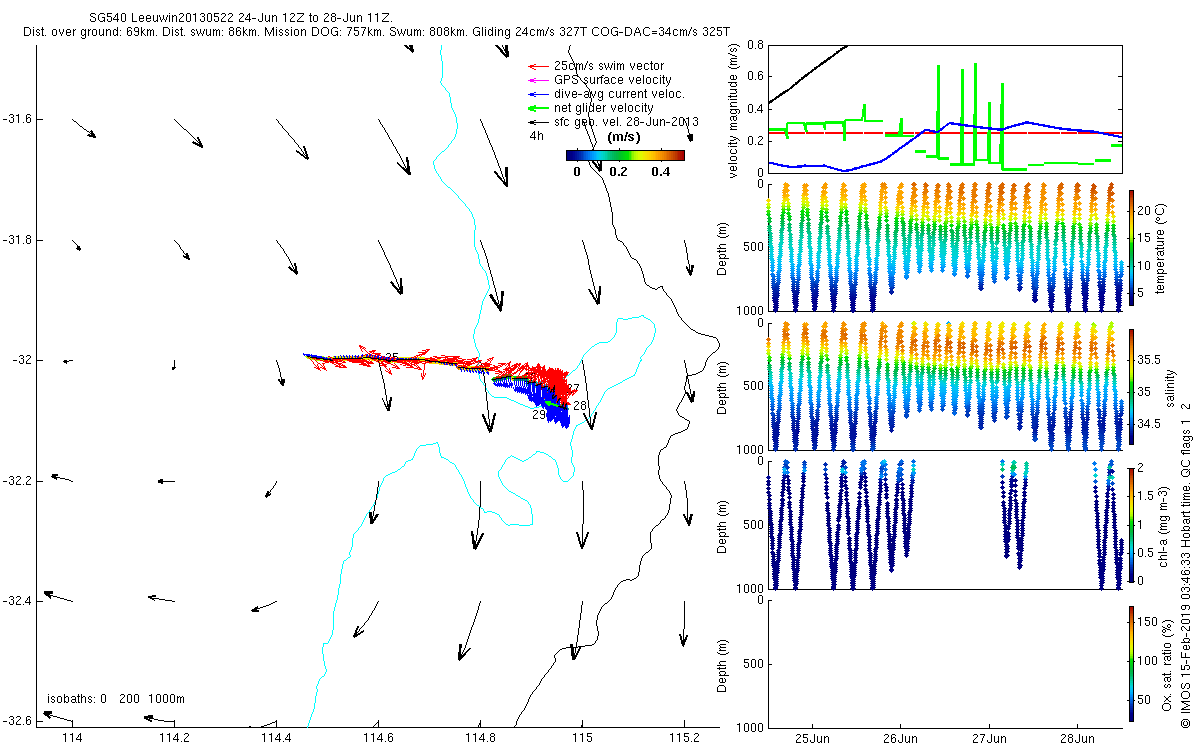Click 'Depth (m)' label of temperature panel
The image size is (1200, 750).
(723, 248)
